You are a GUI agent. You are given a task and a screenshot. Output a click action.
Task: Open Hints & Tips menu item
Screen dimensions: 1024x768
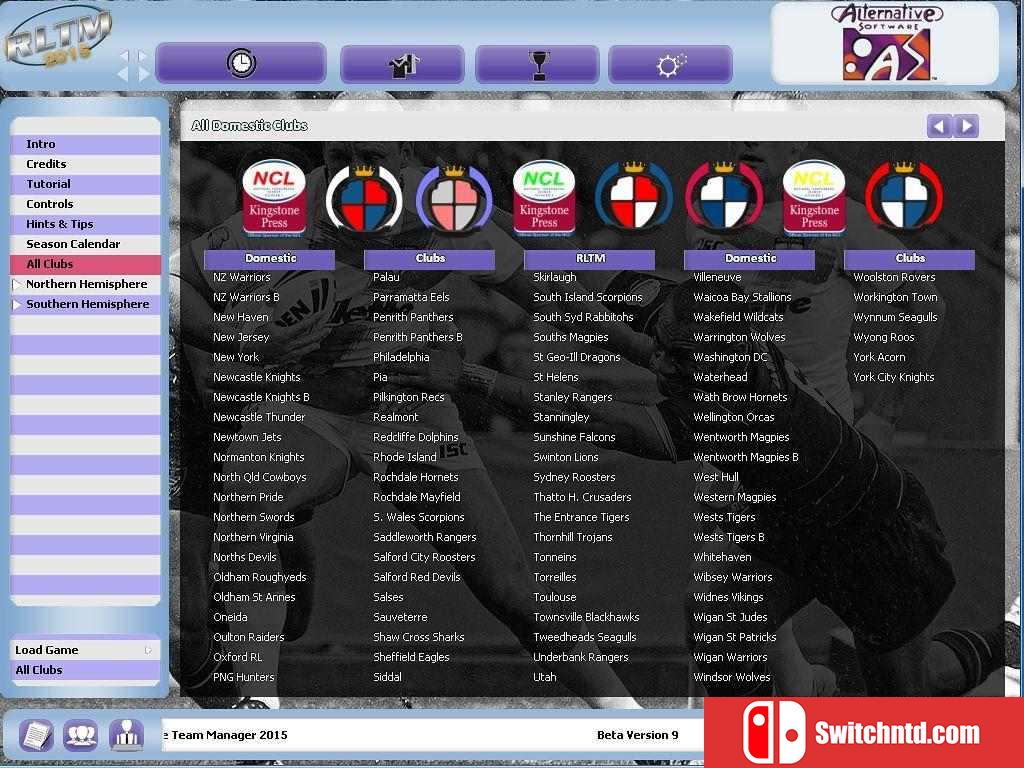point(86,224)
